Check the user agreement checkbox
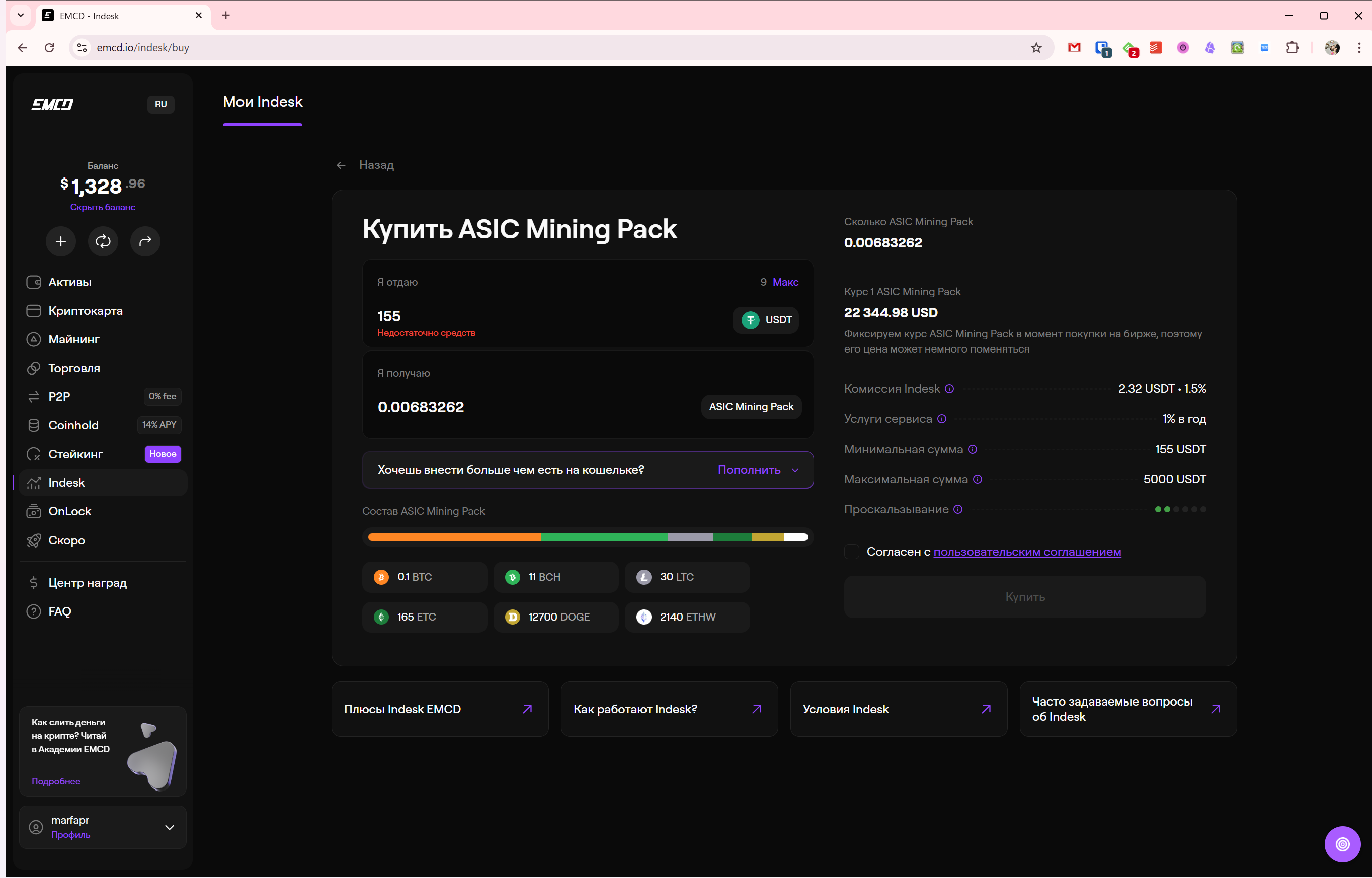1372x878 pixels. [851, 552]
